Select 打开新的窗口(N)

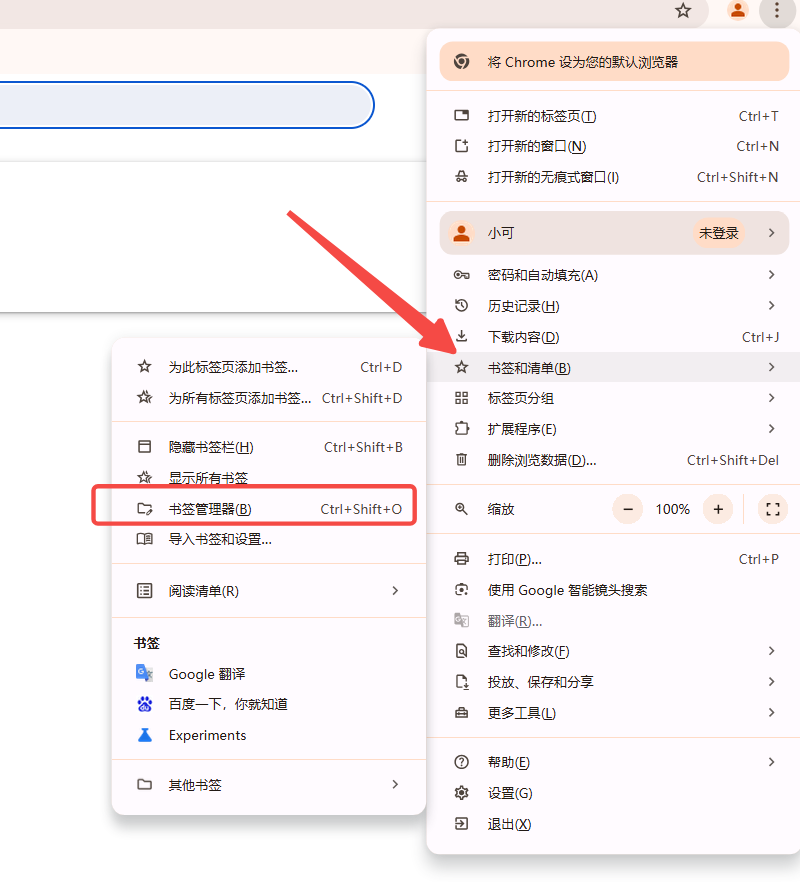coord(614,146)
